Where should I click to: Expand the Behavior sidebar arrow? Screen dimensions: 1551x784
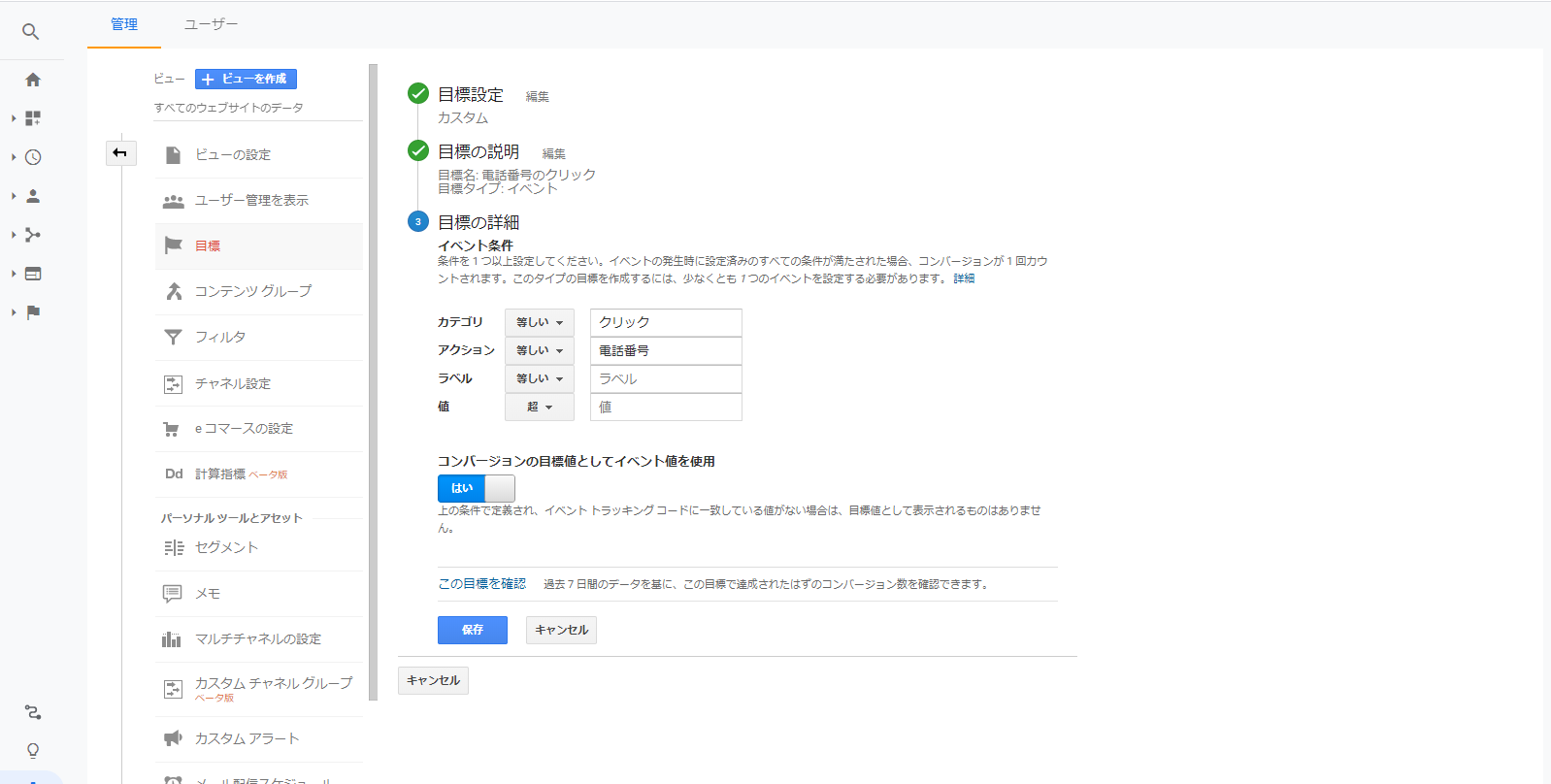click(14, 274)
